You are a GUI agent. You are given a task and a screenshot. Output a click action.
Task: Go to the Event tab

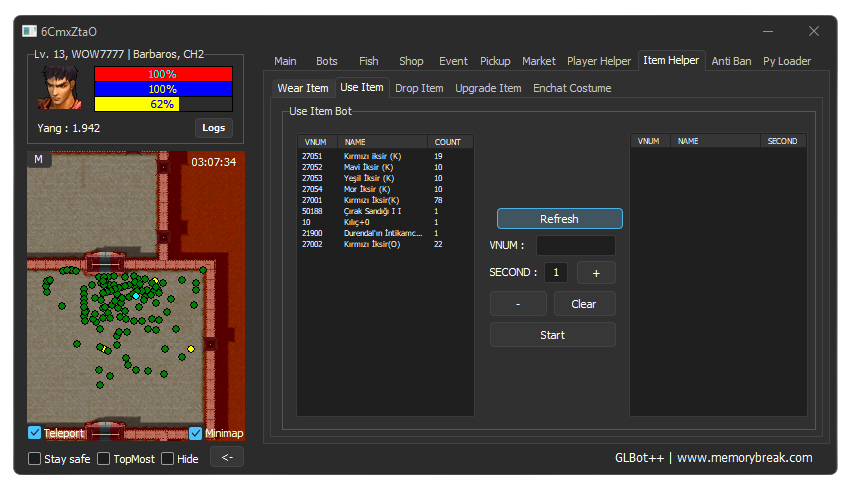click(x=453, y=61)
